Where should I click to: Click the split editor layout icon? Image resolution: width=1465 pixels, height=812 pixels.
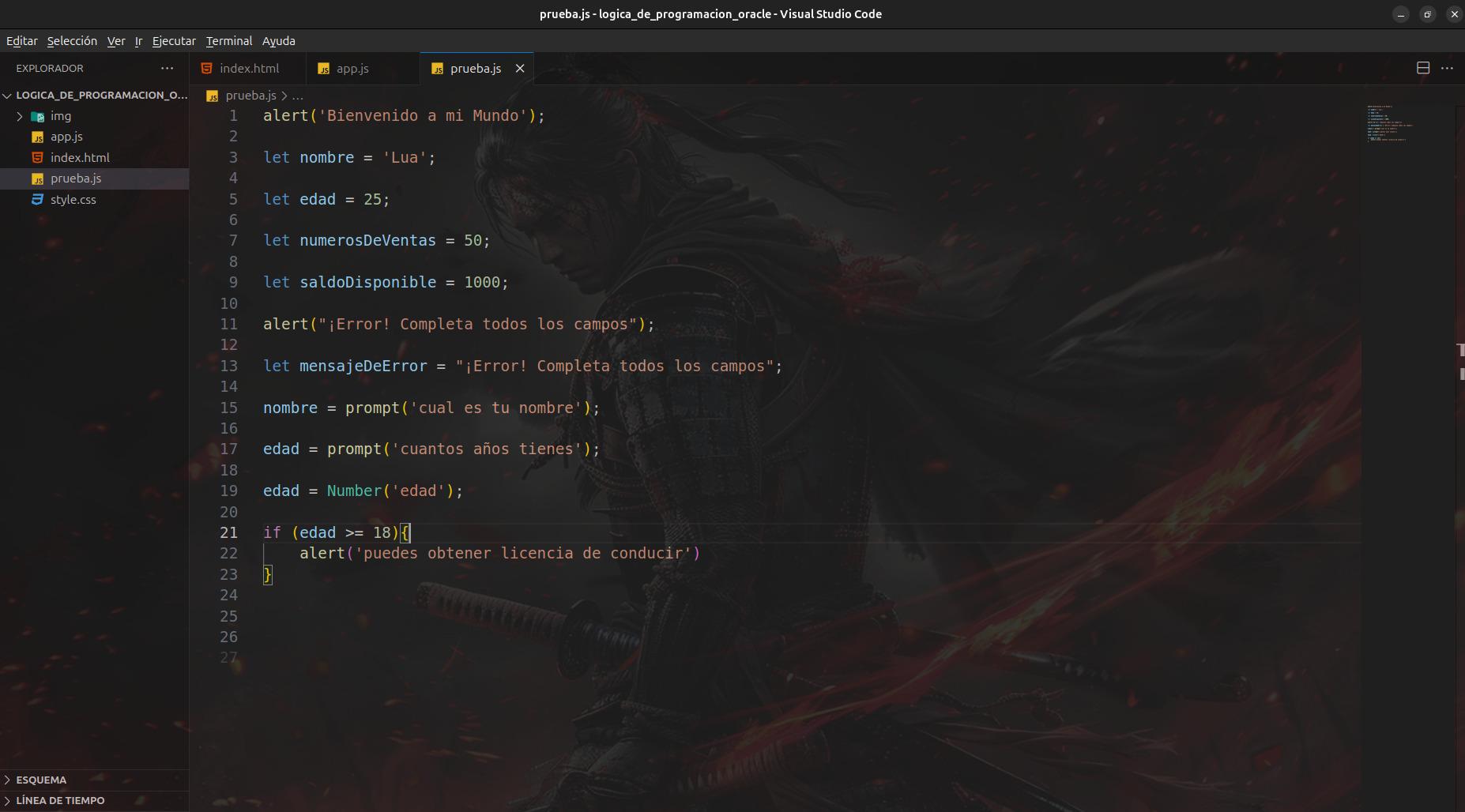coord(1423,68)
